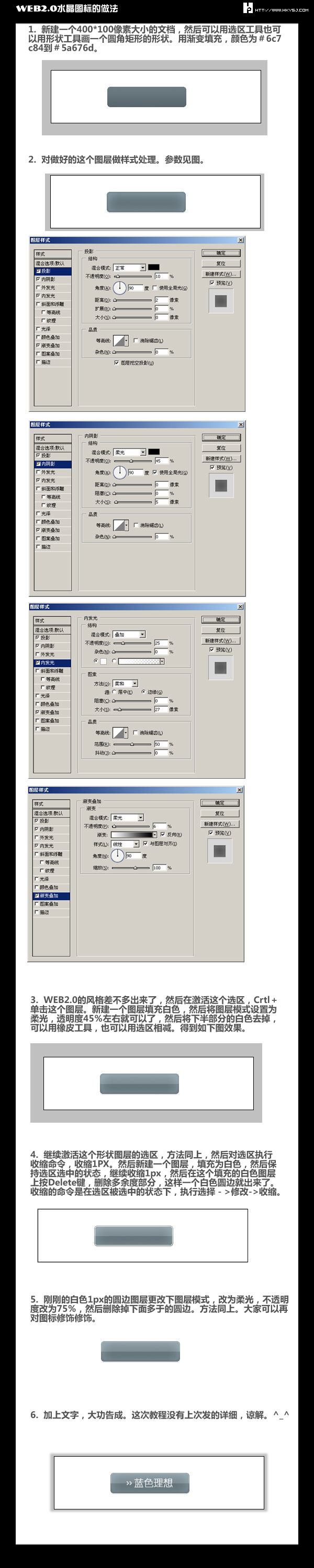The height and width of the screenshot is (1568, 314).
Task: Open 方法 dropdown (柔和) in 内发光 dialog
Action: (126, 683)
